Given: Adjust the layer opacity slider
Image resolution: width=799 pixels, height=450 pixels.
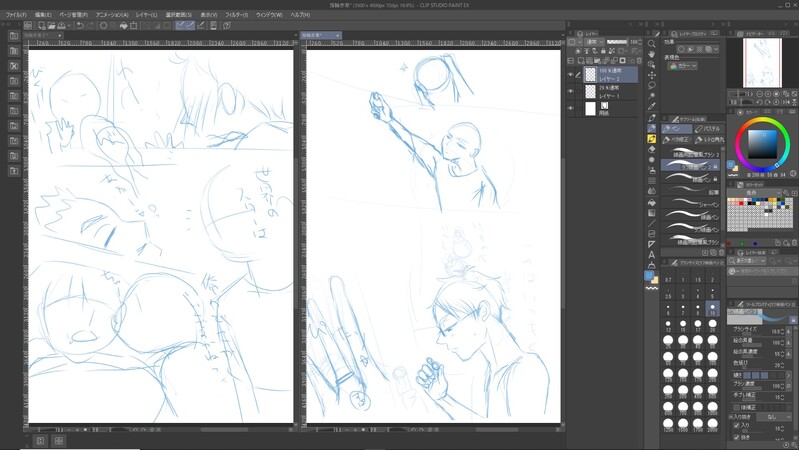Looking at the screenshot, I should (x=618, y=42).
